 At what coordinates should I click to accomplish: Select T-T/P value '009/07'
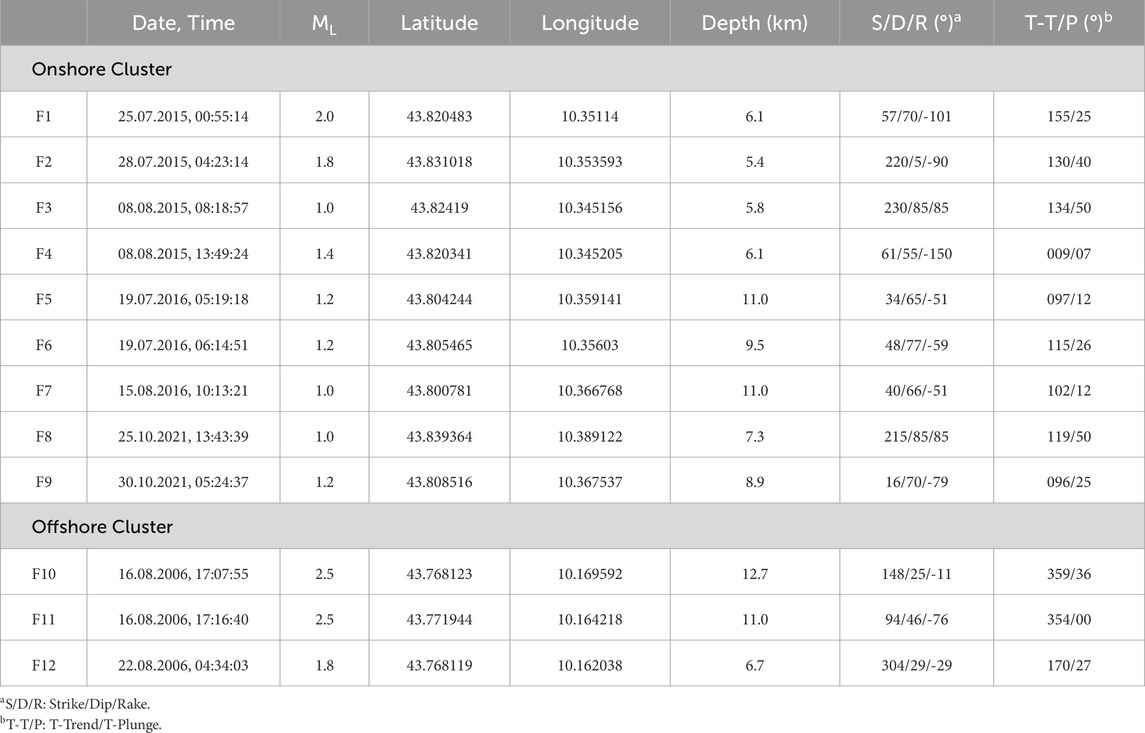[x=1069, y=254]
